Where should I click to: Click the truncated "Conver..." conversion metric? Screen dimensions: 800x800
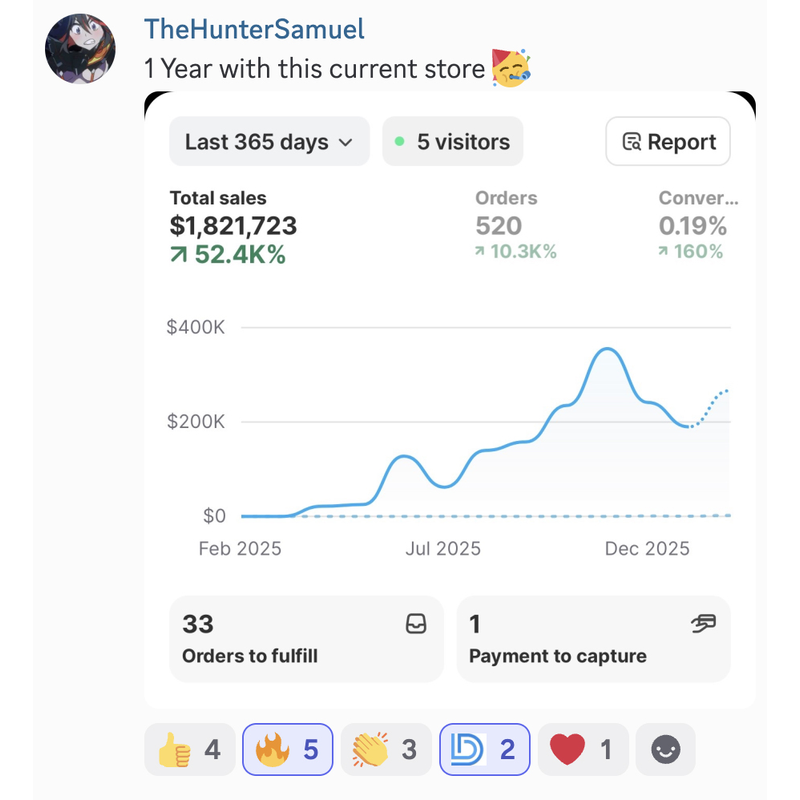697,198
